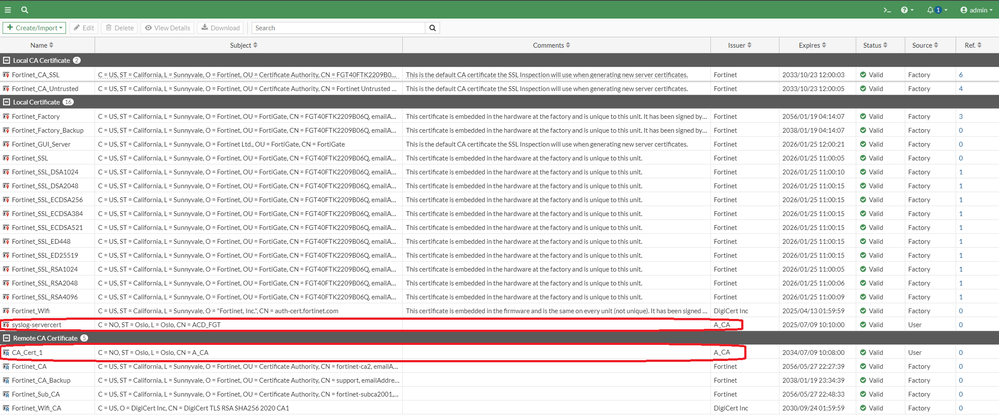This screenshot has height=416, width=999.
Task: Select the Fortinet_SSL_ECDSA384 row name
Action: 45,214
